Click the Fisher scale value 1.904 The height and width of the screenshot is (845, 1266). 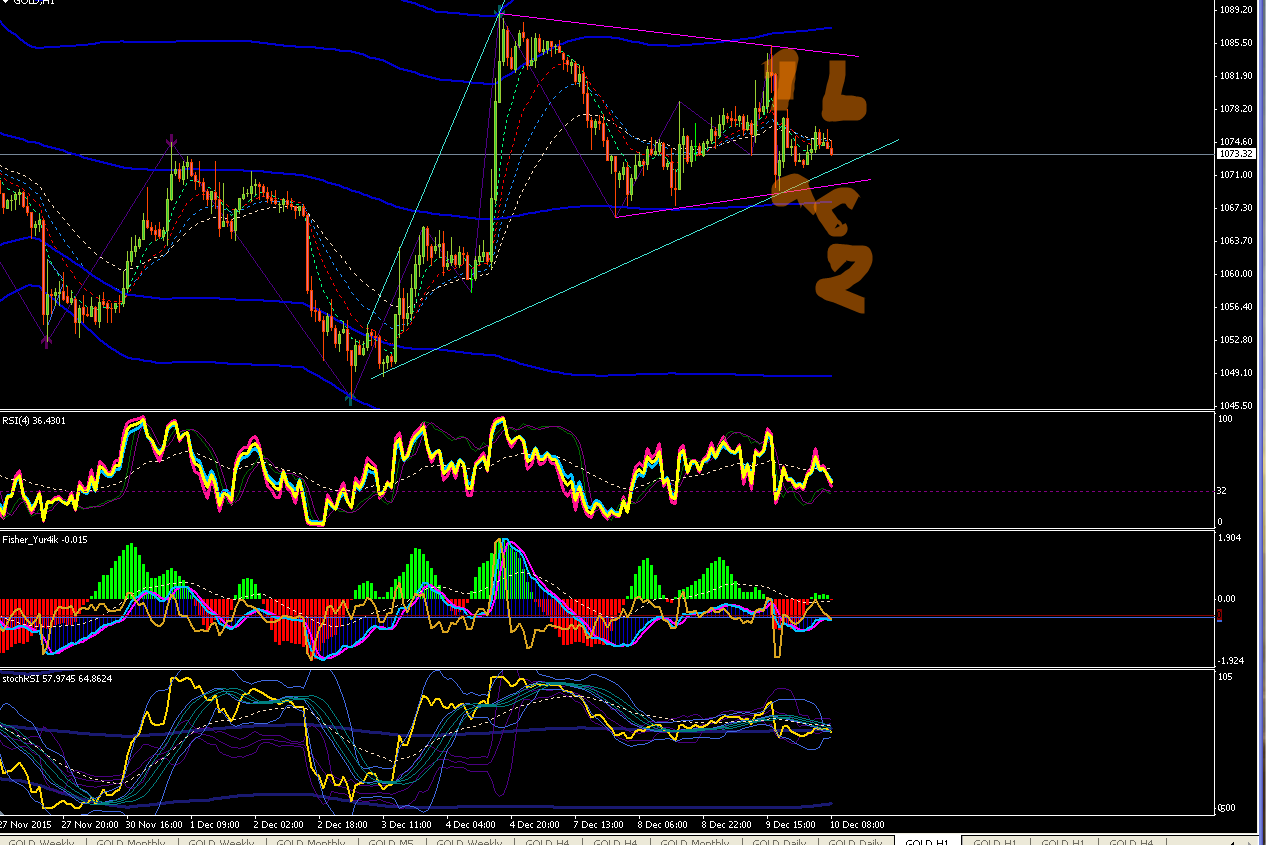pyautogui.click(x=1230, y=538)
